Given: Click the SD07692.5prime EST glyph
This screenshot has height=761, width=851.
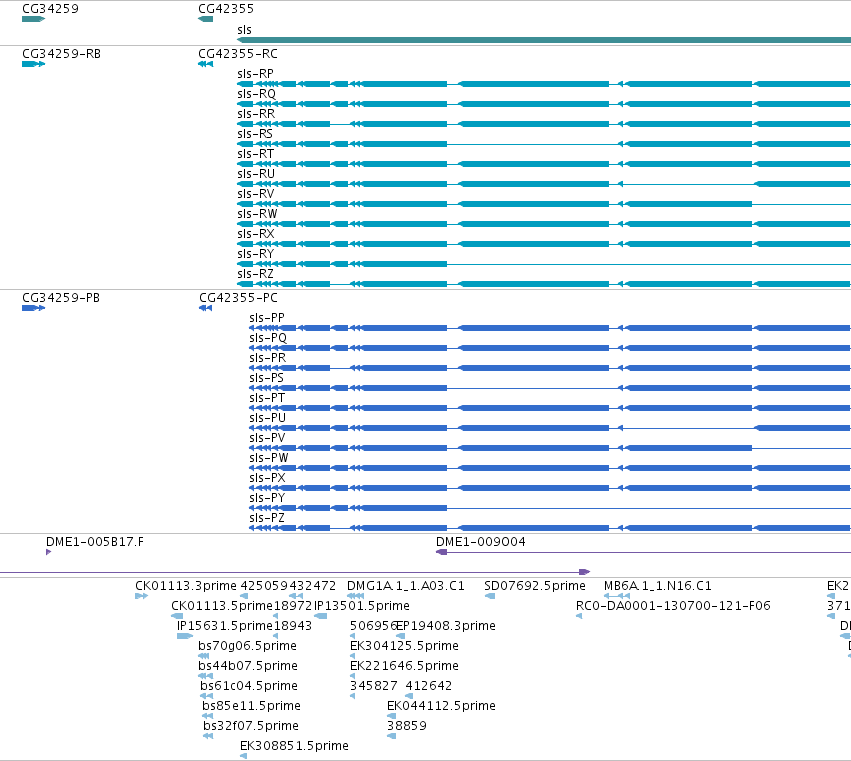Looking at the screenshot, I should pyautogui.click(x=490, y=596).
